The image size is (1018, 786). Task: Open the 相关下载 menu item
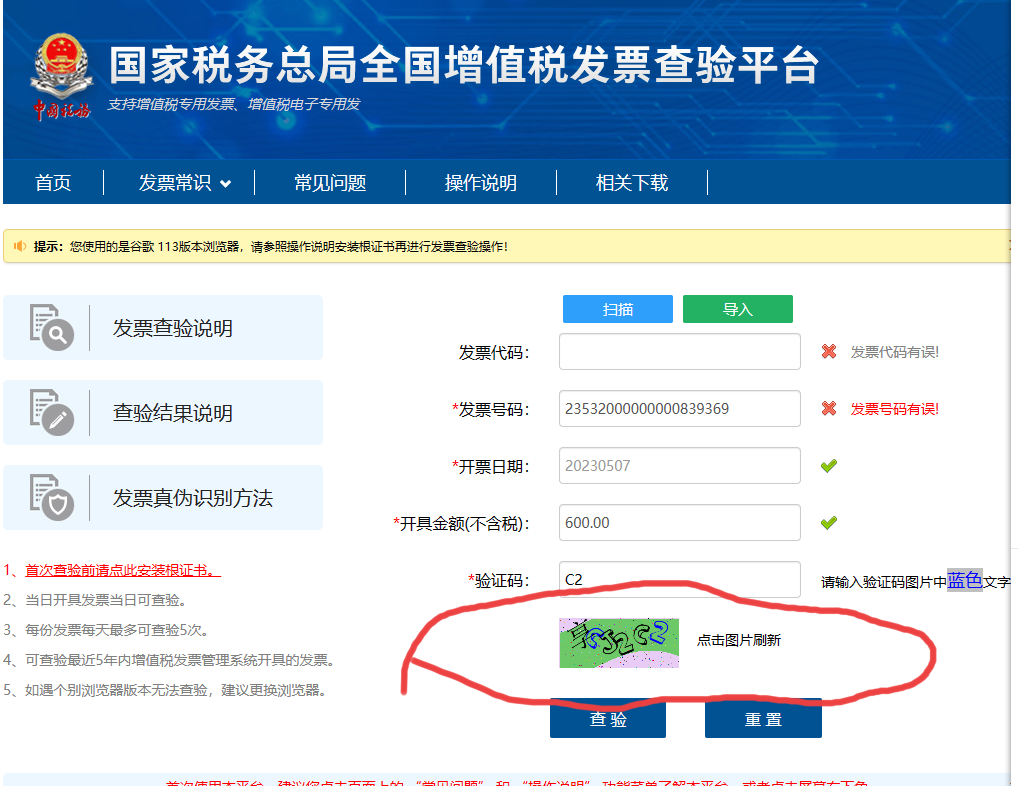pos(632,183)
